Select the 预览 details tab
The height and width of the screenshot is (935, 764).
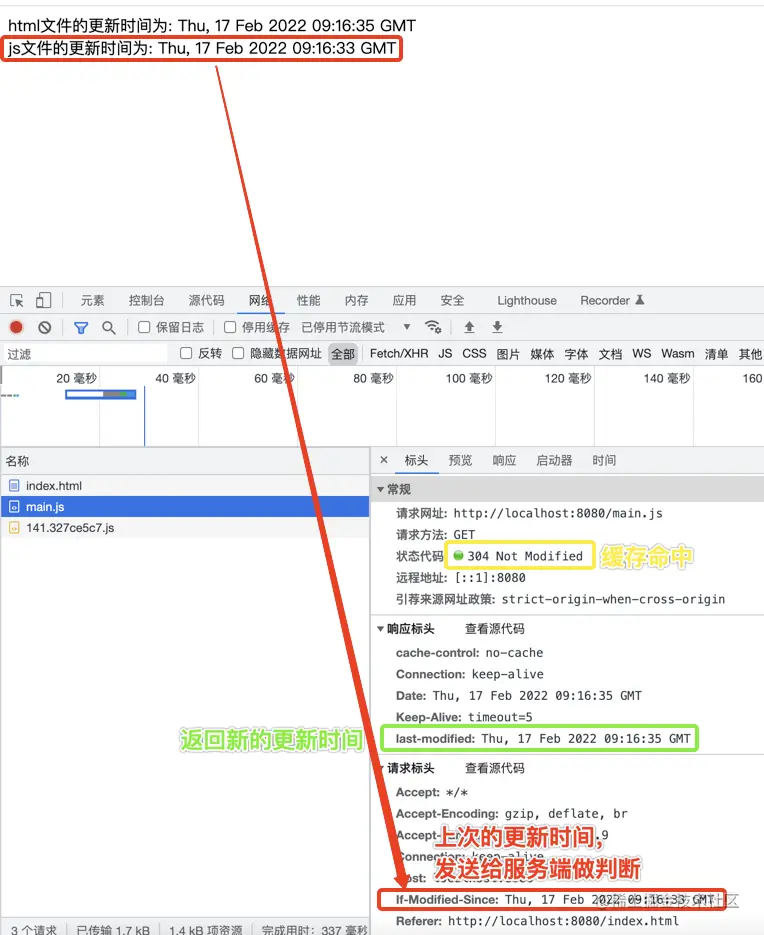pyautogui.click(x=460, y=460)
